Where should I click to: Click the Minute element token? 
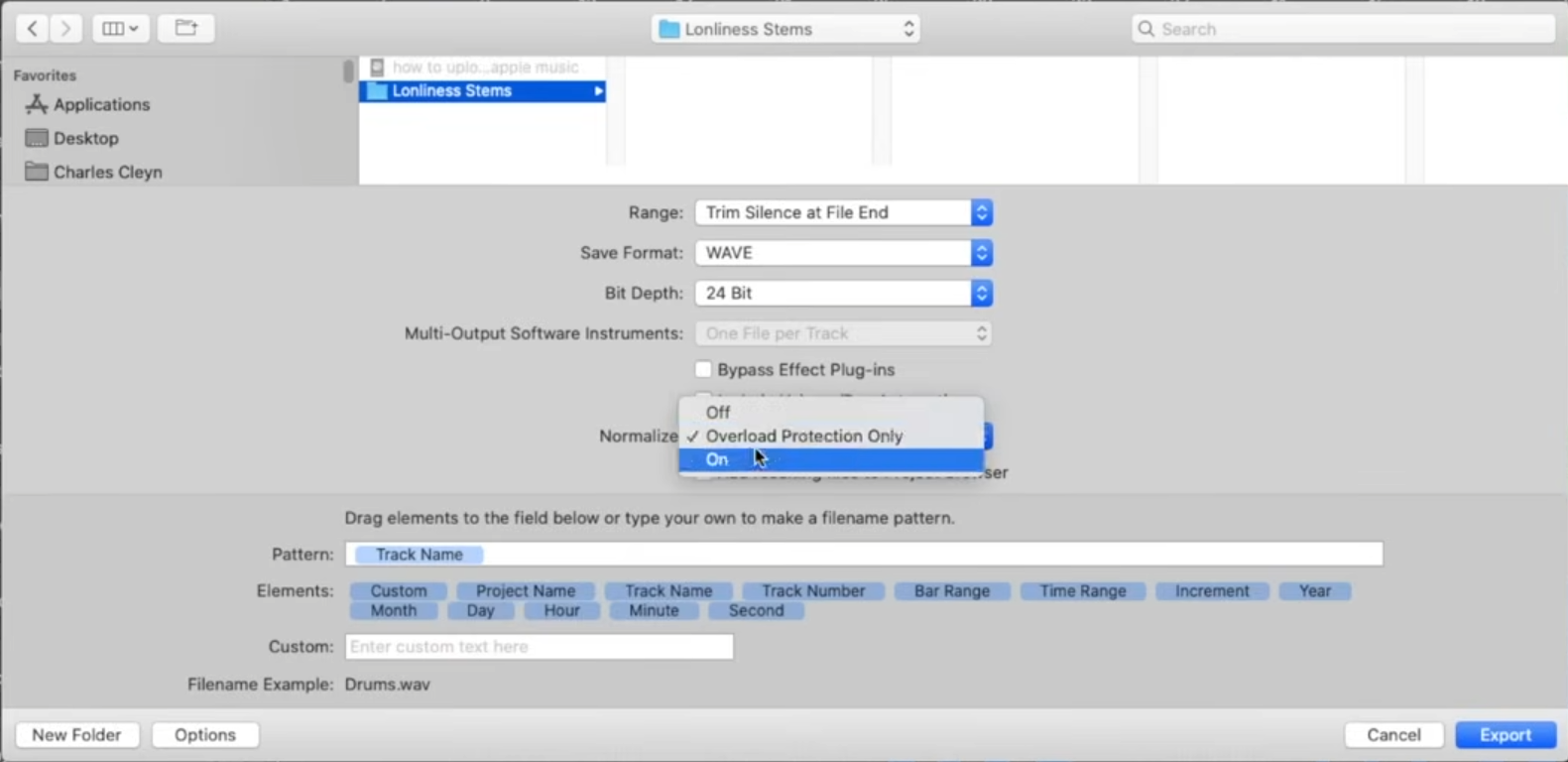(654, 610)
